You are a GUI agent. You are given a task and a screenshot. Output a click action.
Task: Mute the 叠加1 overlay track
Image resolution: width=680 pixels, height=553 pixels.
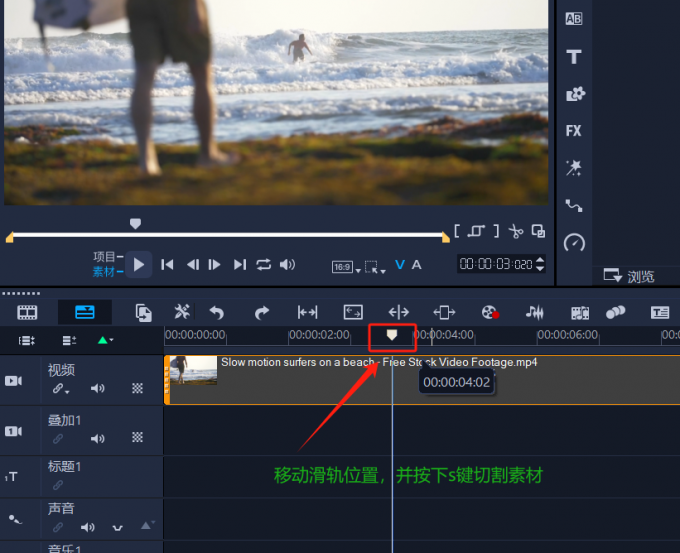click(x=98, y=438)
